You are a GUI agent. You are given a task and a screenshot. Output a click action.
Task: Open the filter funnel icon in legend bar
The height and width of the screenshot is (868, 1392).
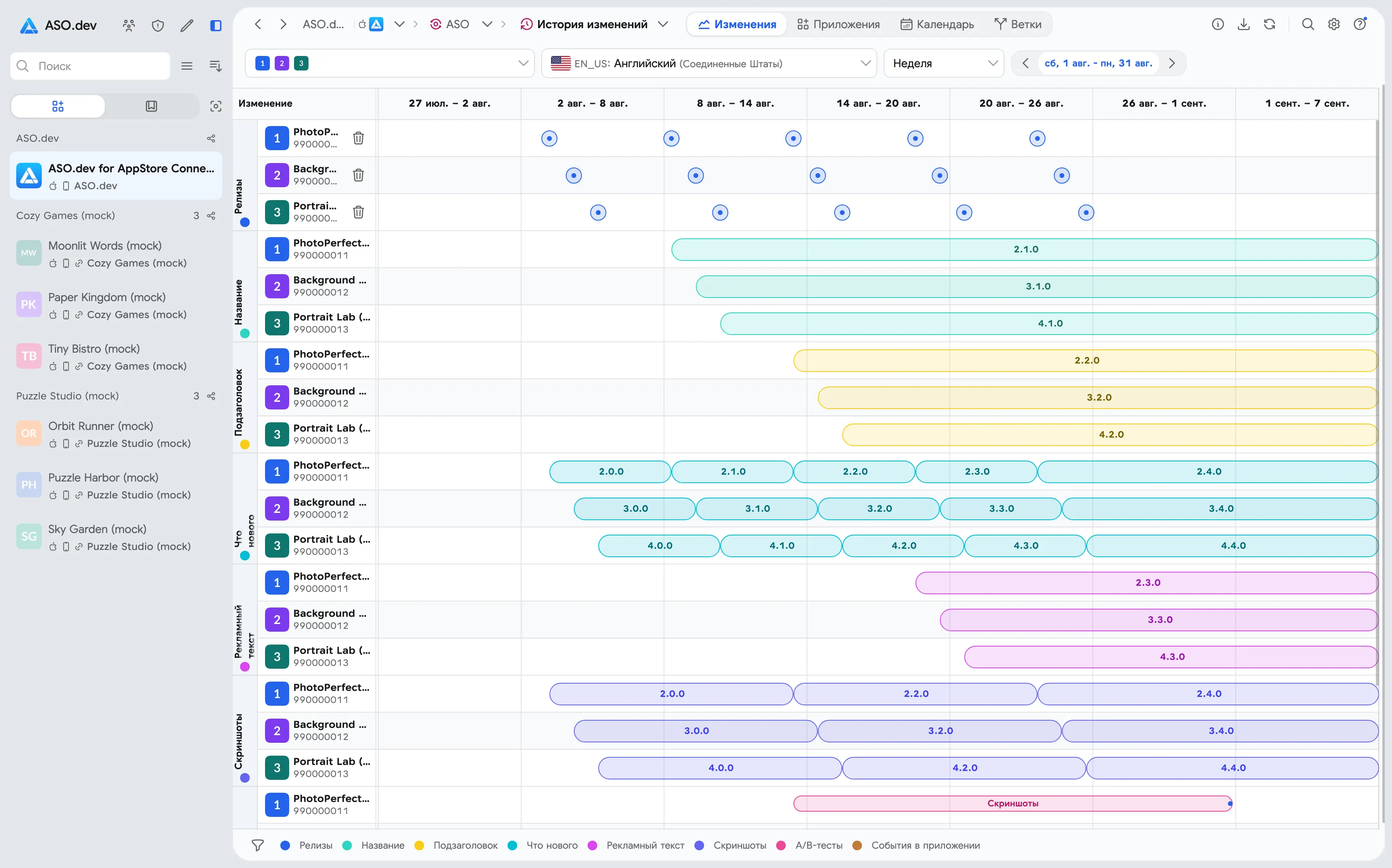coord(258,845)
